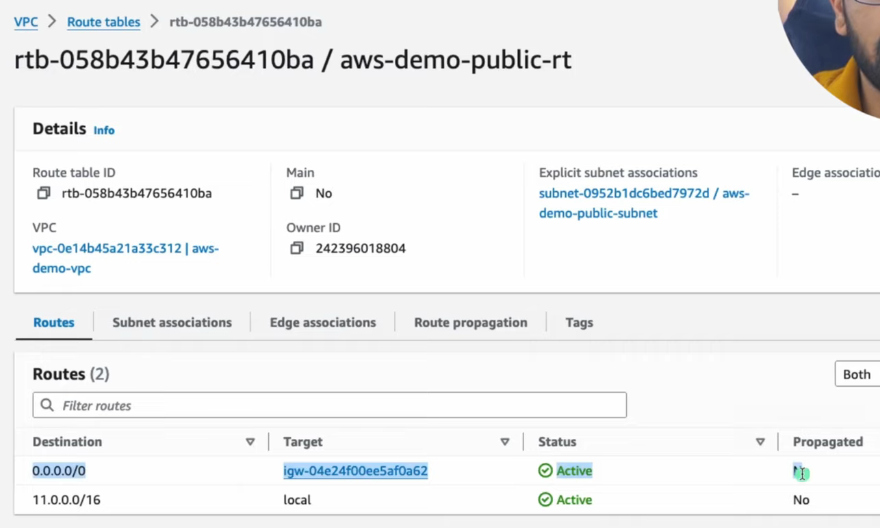Screen dimensions: 880x528
Task: Copy the Route table ID value
Action: pos(43,193)
